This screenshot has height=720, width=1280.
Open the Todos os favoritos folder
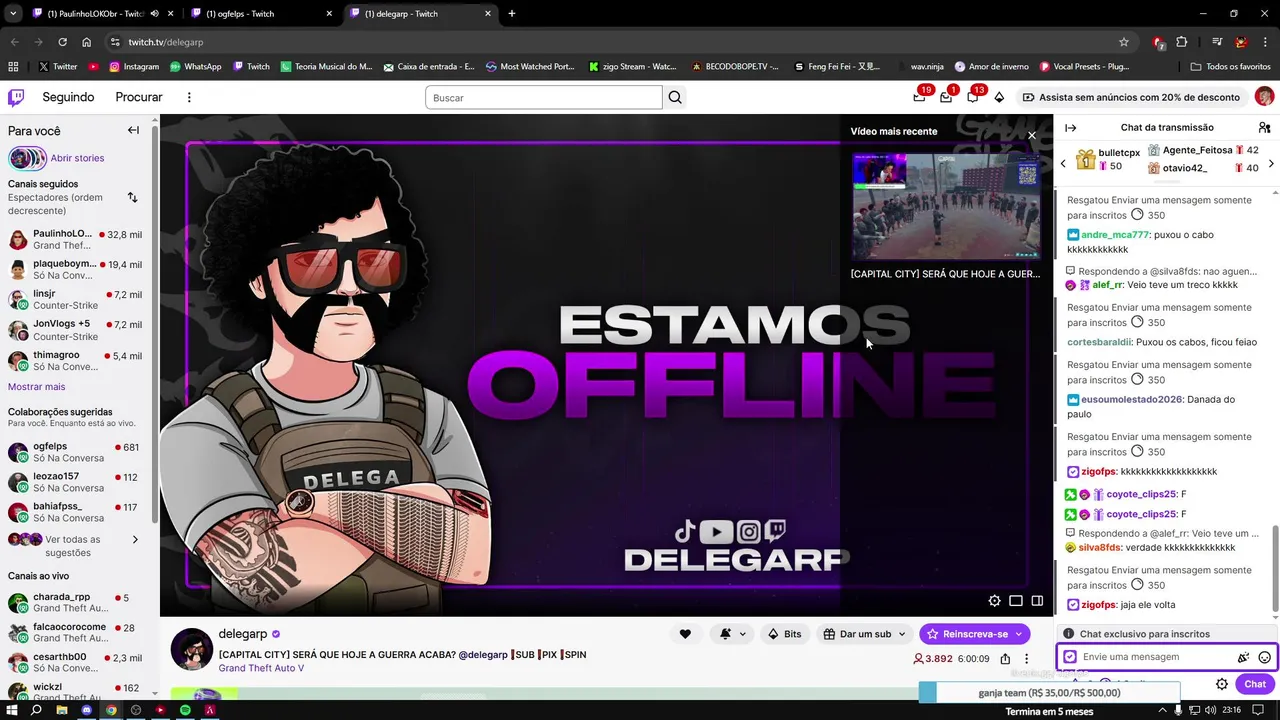(1231, 67)
